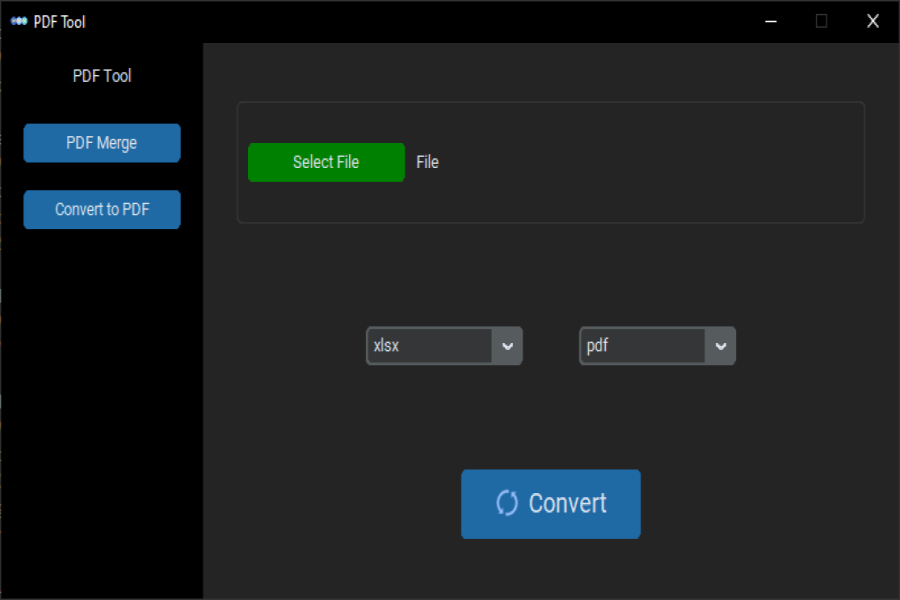Switch to Convert to PDF section
900x600 pixels.
click(102, 210)
